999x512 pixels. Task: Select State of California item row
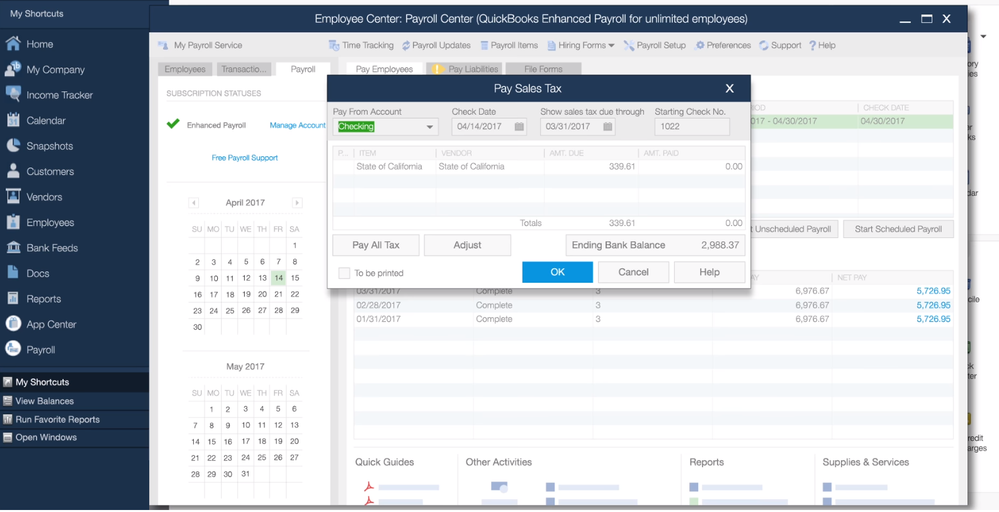pyautogui.click(x=538, y=167)
